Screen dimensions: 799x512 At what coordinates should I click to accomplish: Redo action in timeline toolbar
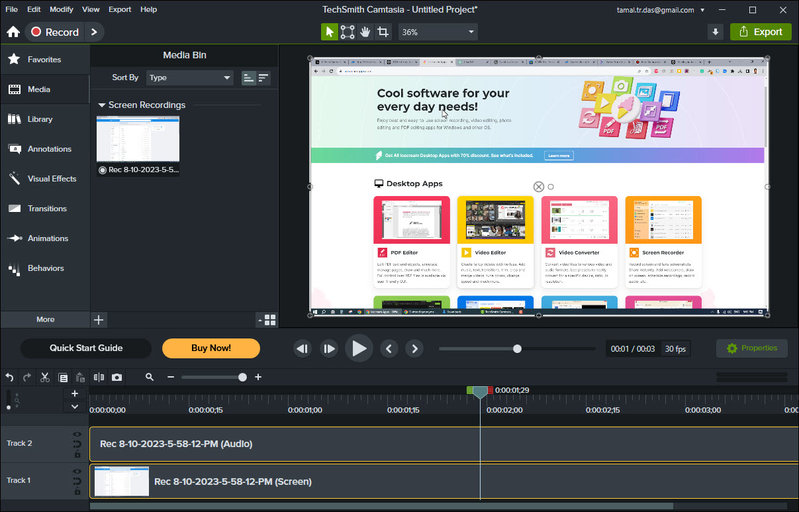(27, 378)
